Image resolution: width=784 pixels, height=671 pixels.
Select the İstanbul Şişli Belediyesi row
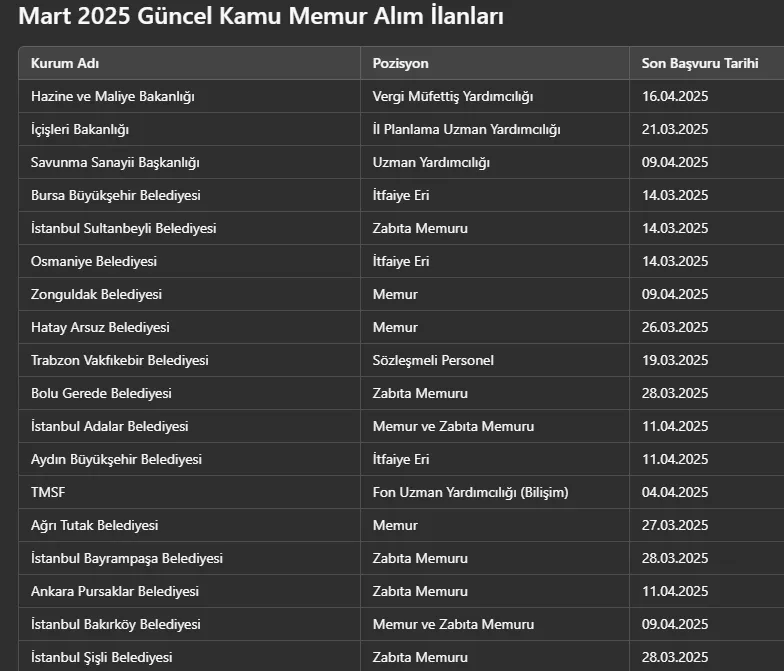[x=402, y=656]
